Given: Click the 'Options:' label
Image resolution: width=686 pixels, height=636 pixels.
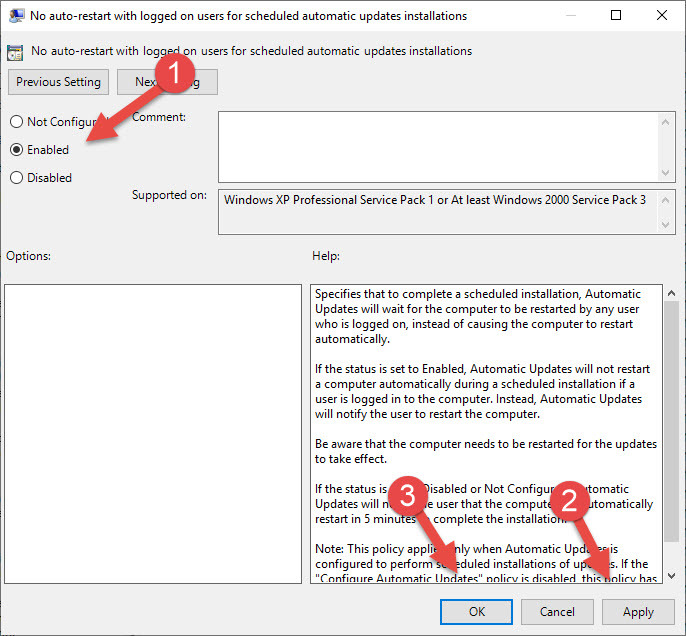Looking at the screenshot, I should click(28, 256).
